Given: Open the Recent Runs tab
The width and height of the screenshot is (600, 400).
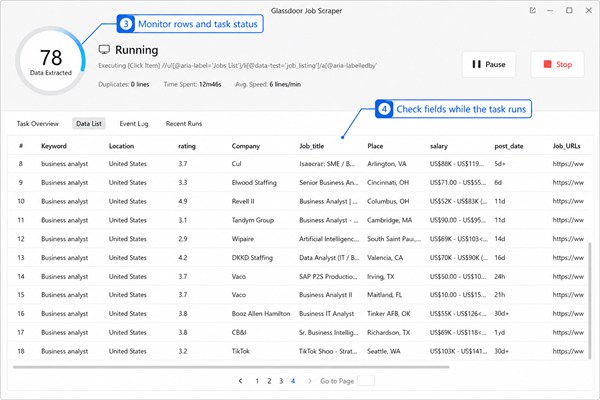Looking at the screenshot, I should pyautogui.click(x=184, y=124).
